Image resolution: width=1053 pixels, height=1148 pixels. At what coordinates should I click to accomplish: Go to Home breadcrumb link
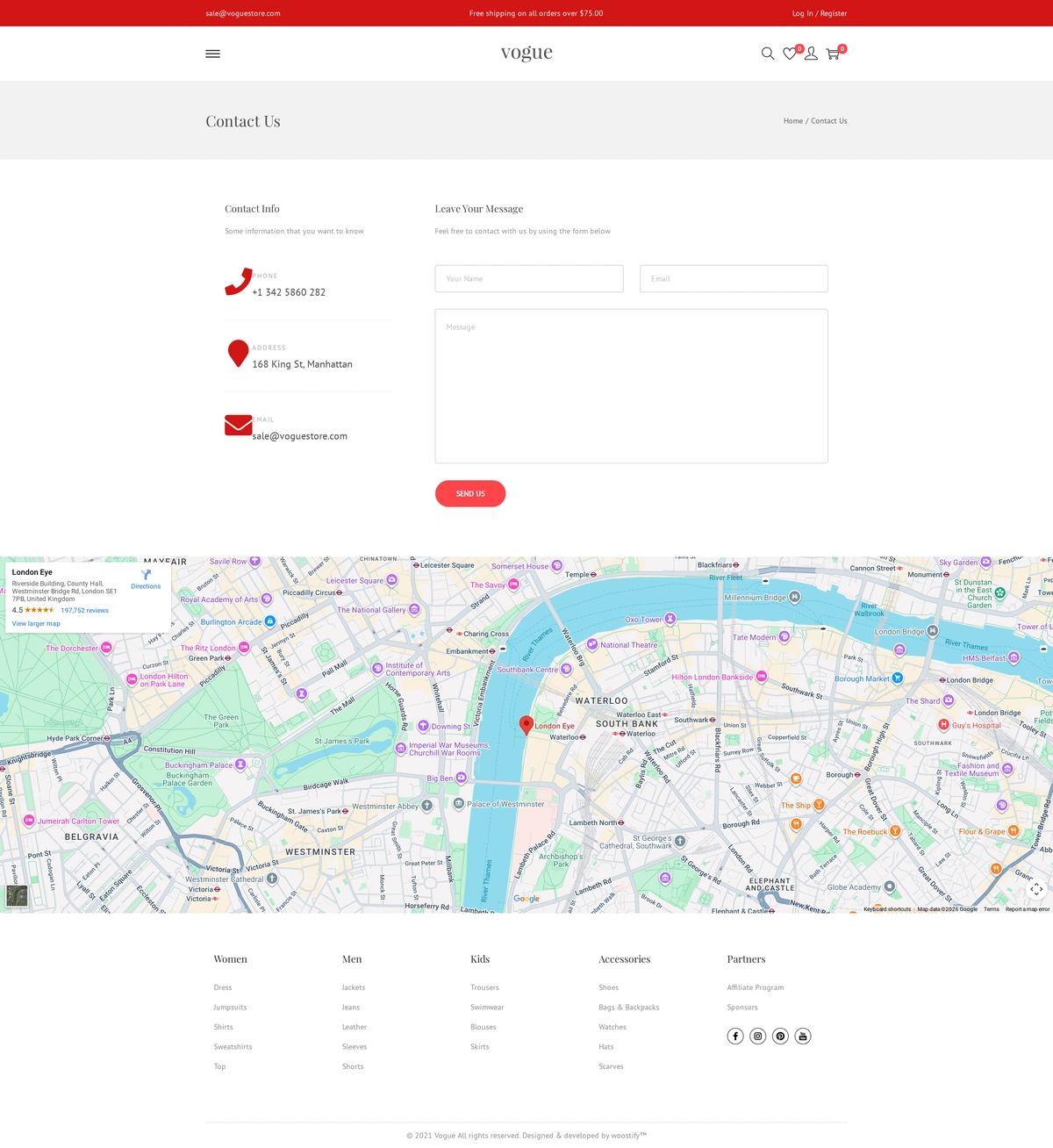(x=792, y=121)
